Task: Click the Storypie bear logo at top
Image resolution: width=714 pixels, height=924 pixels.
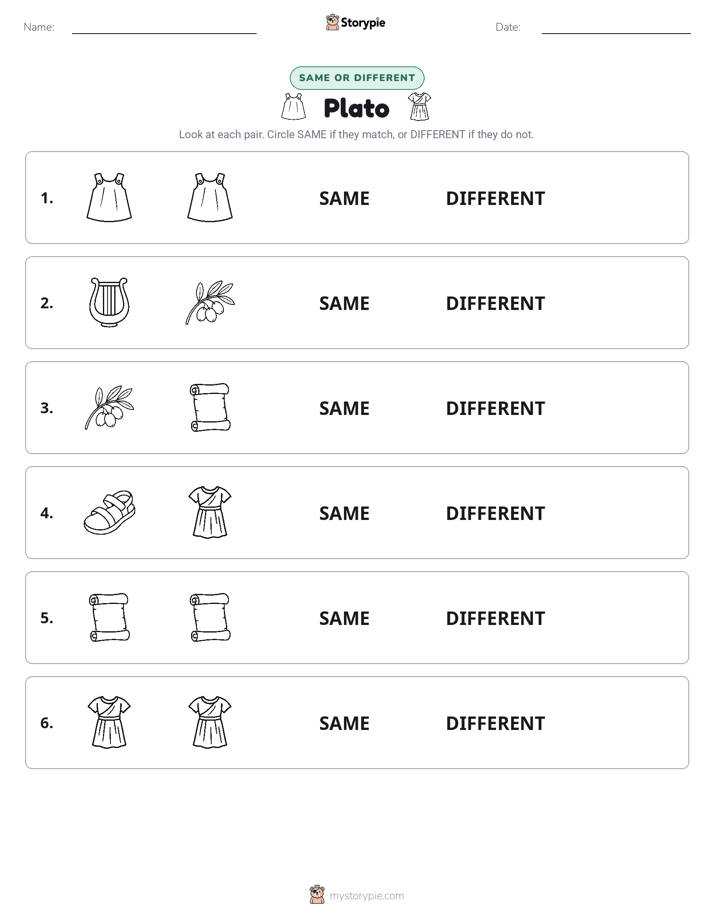Action: pos(333,22)
